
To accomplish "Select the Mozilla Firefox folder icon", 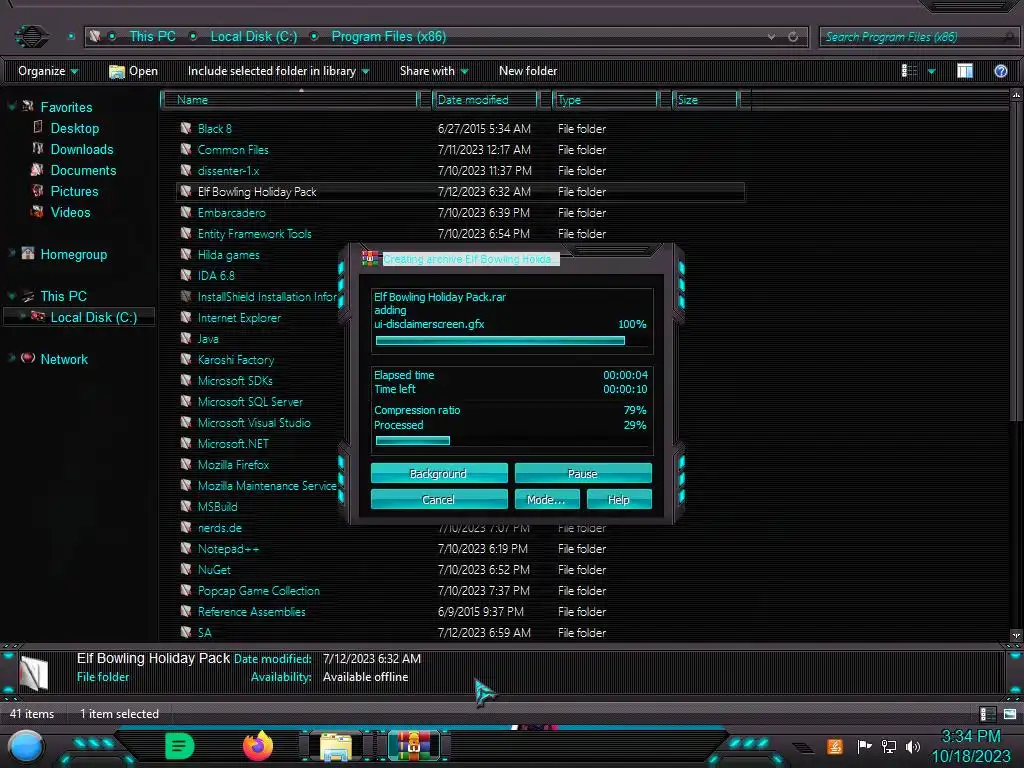I will pyautogui.click(x=186, y=464).
